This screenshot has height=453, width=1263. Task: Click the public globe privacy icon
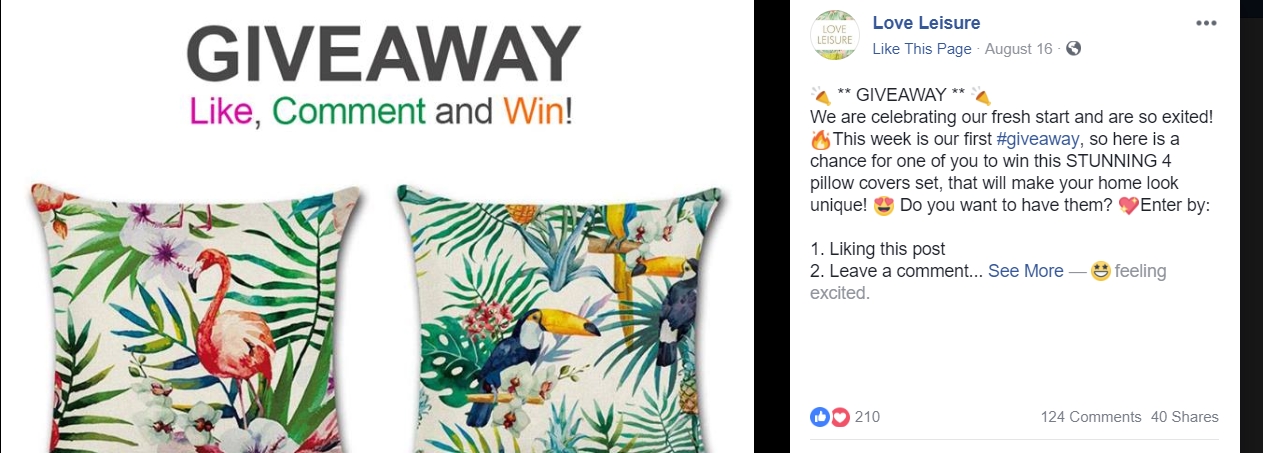click(x=1073, y=48)
